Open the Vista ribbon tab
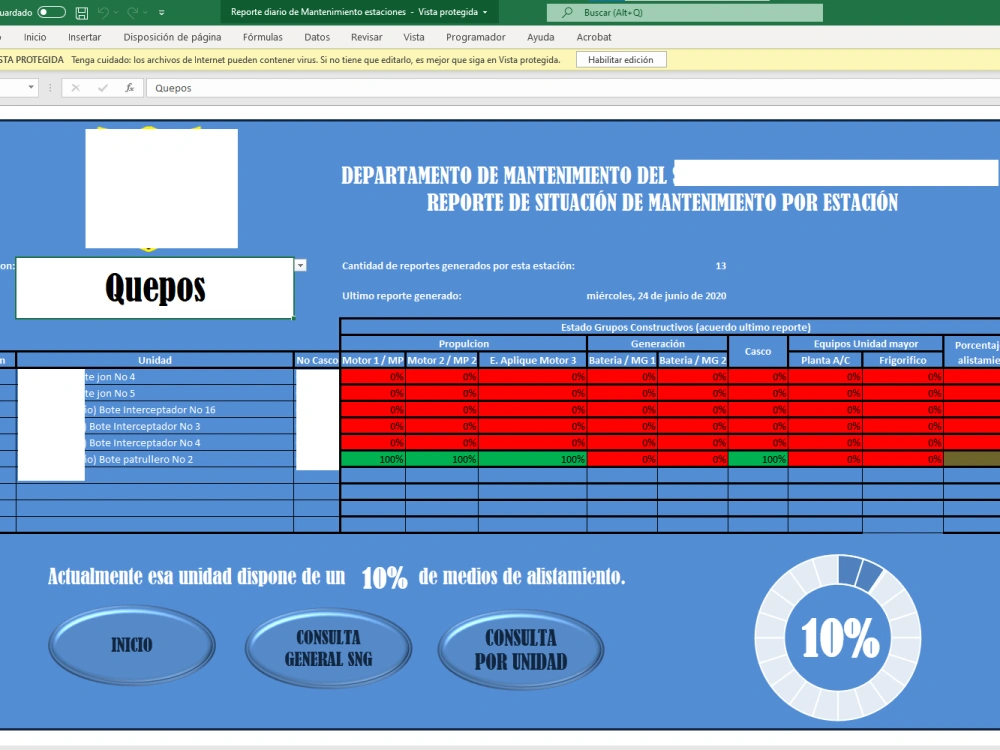Screen dimensions: 1000x750 (413, 37)
